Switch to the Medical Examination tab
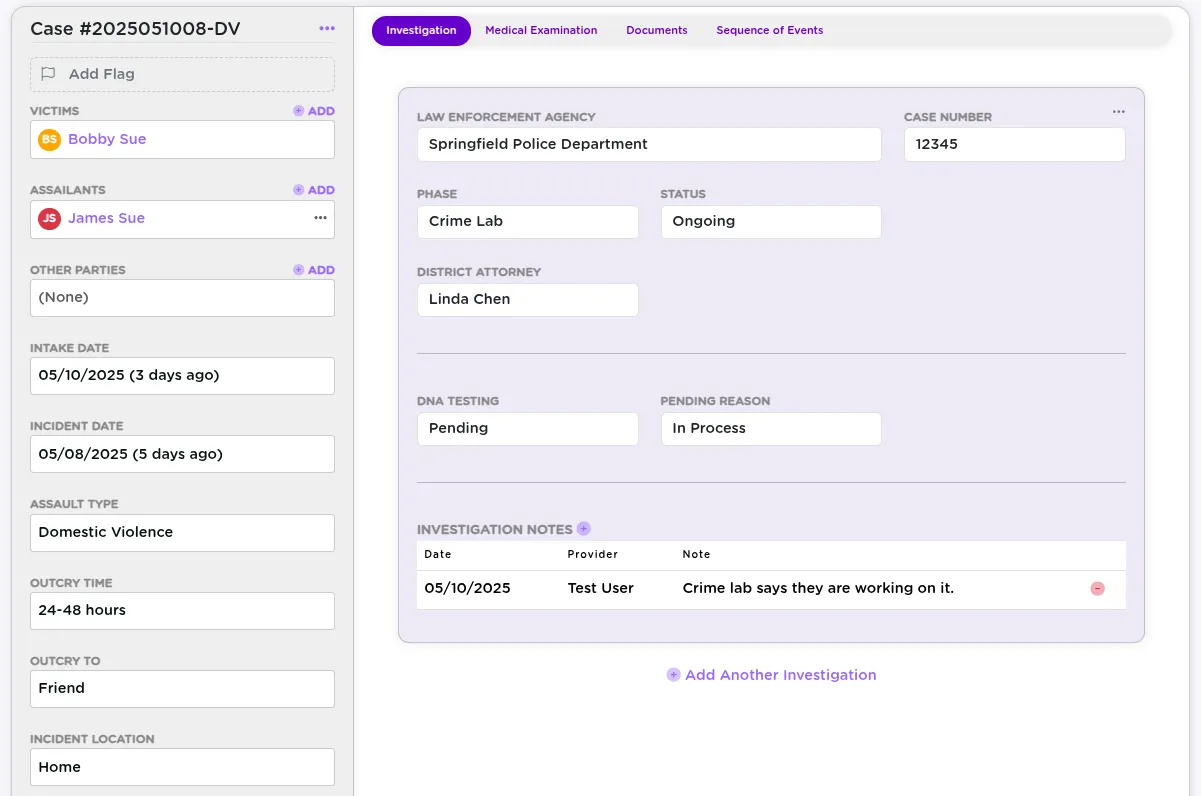 click(x=541, y=30)
